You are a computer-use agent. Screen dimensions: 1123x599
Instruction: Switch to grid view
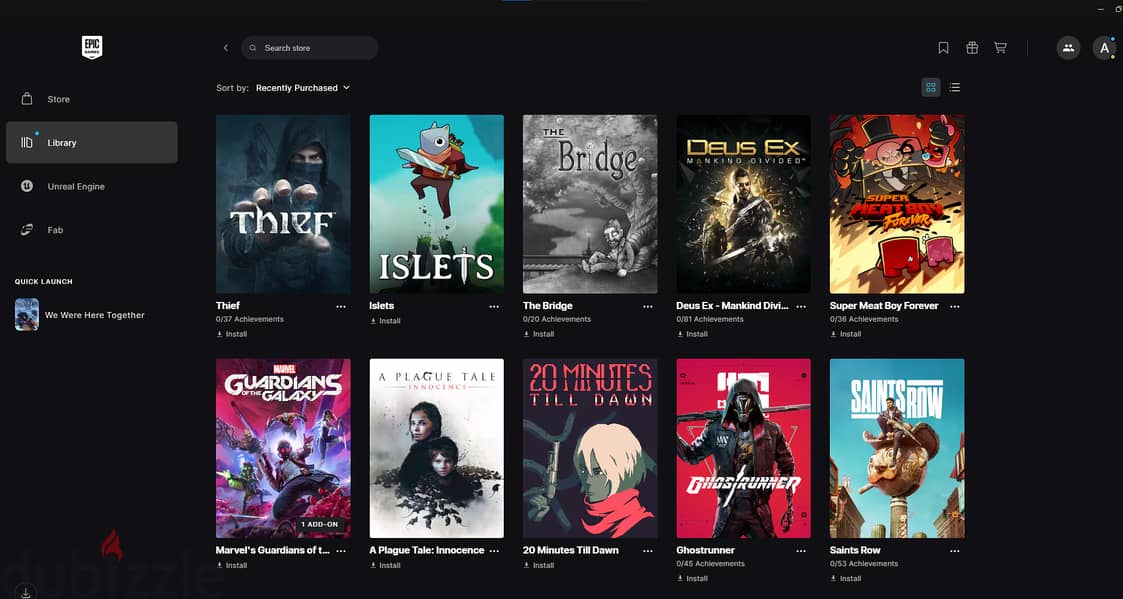(x=931, y=87)
